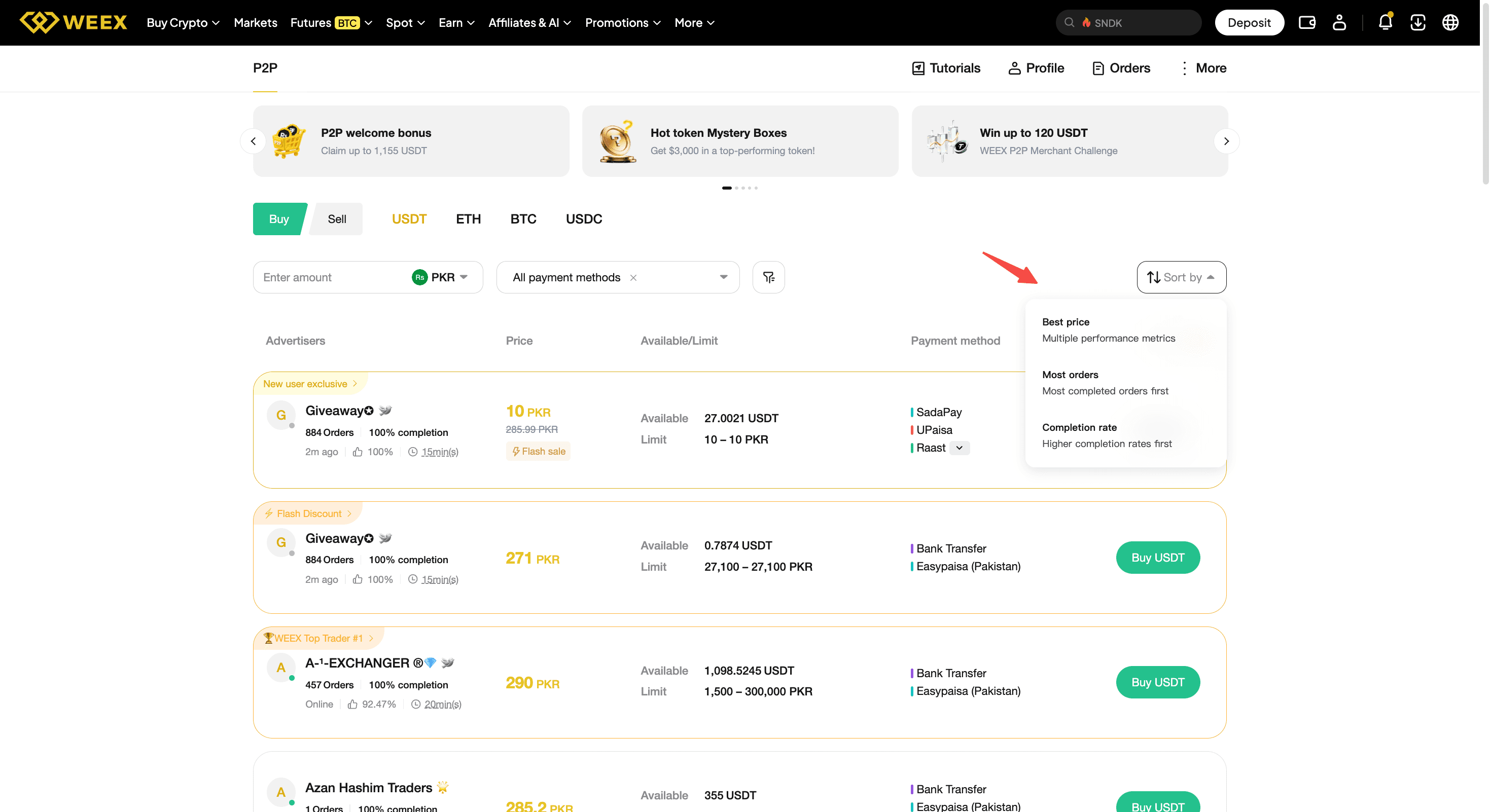
Task: Open Win up to 120 USDT banner
Action: [1070, 141]
